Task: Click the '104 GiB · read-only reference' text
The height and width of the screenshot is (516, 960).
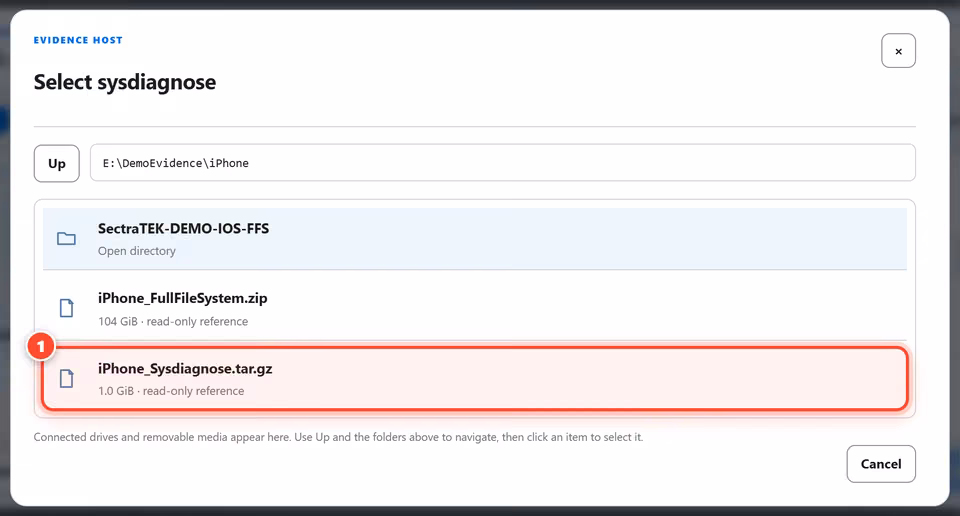Action: click(173, 321)
